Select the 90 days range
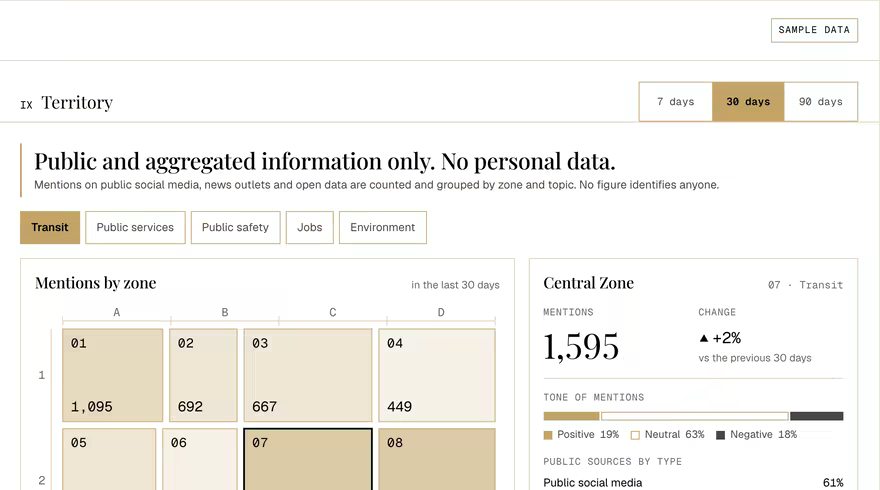This screenshot has height=490, width=880. (x=821, y=102)
